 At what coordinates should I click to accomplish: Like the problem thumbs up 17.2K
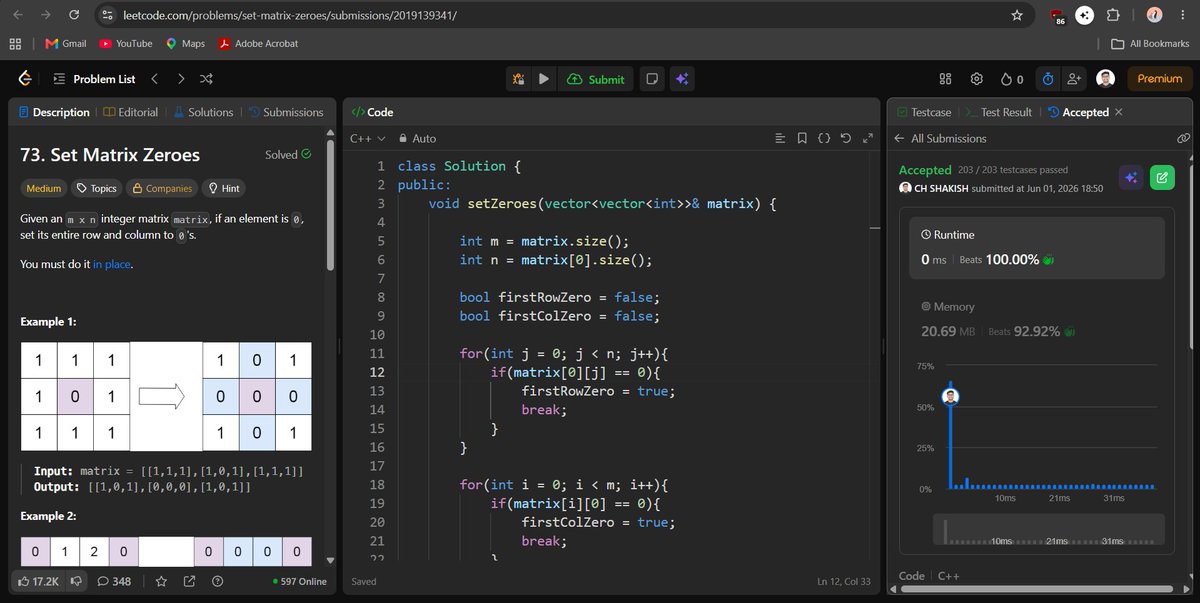click(40, 580)
